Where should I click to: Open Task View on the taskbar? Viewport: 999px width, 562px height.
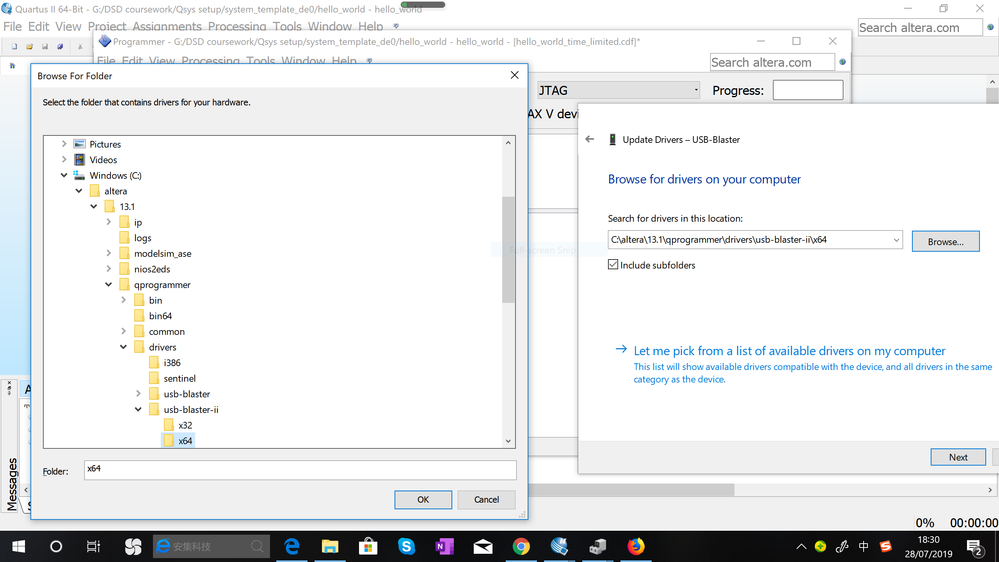click(93, 546)
